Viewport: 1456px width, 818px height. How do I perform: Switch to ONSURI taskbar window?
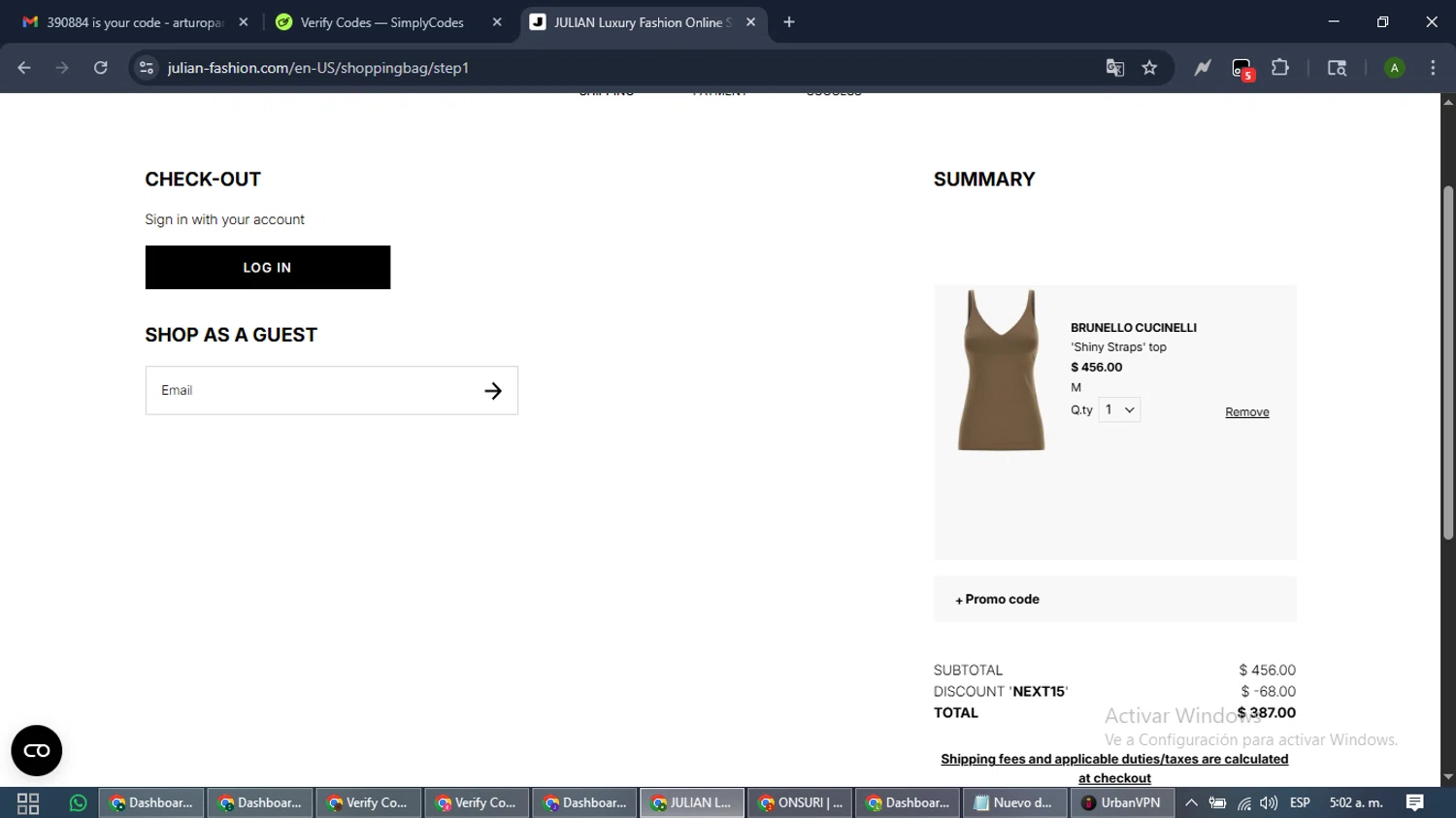(801, 803)
